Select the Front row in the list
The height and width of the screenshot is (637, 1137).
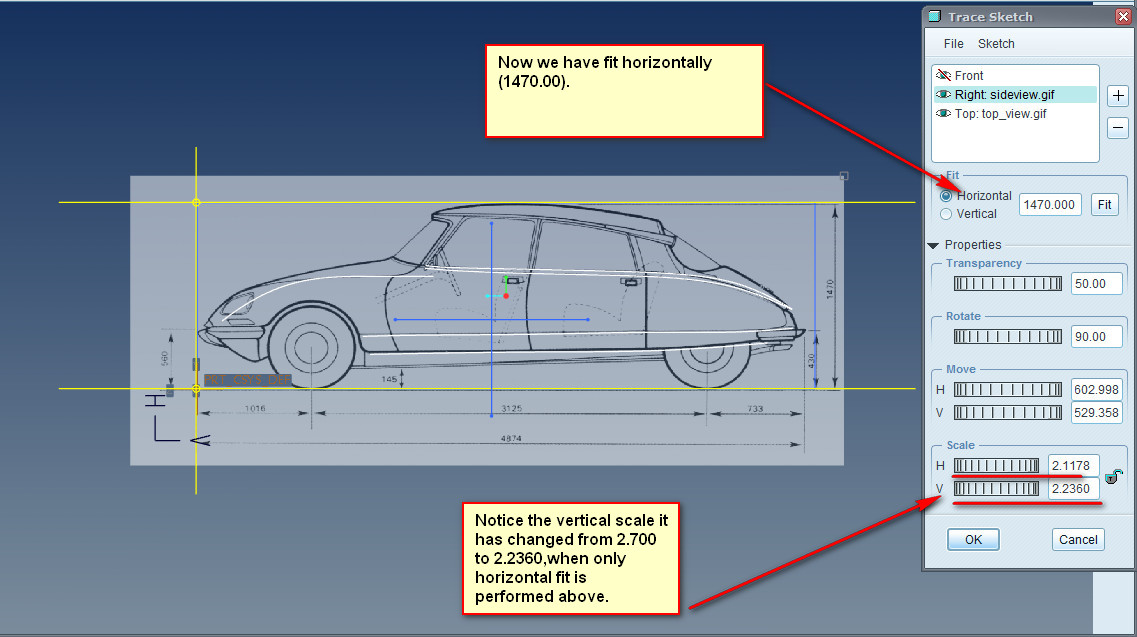click(1015, 75)
